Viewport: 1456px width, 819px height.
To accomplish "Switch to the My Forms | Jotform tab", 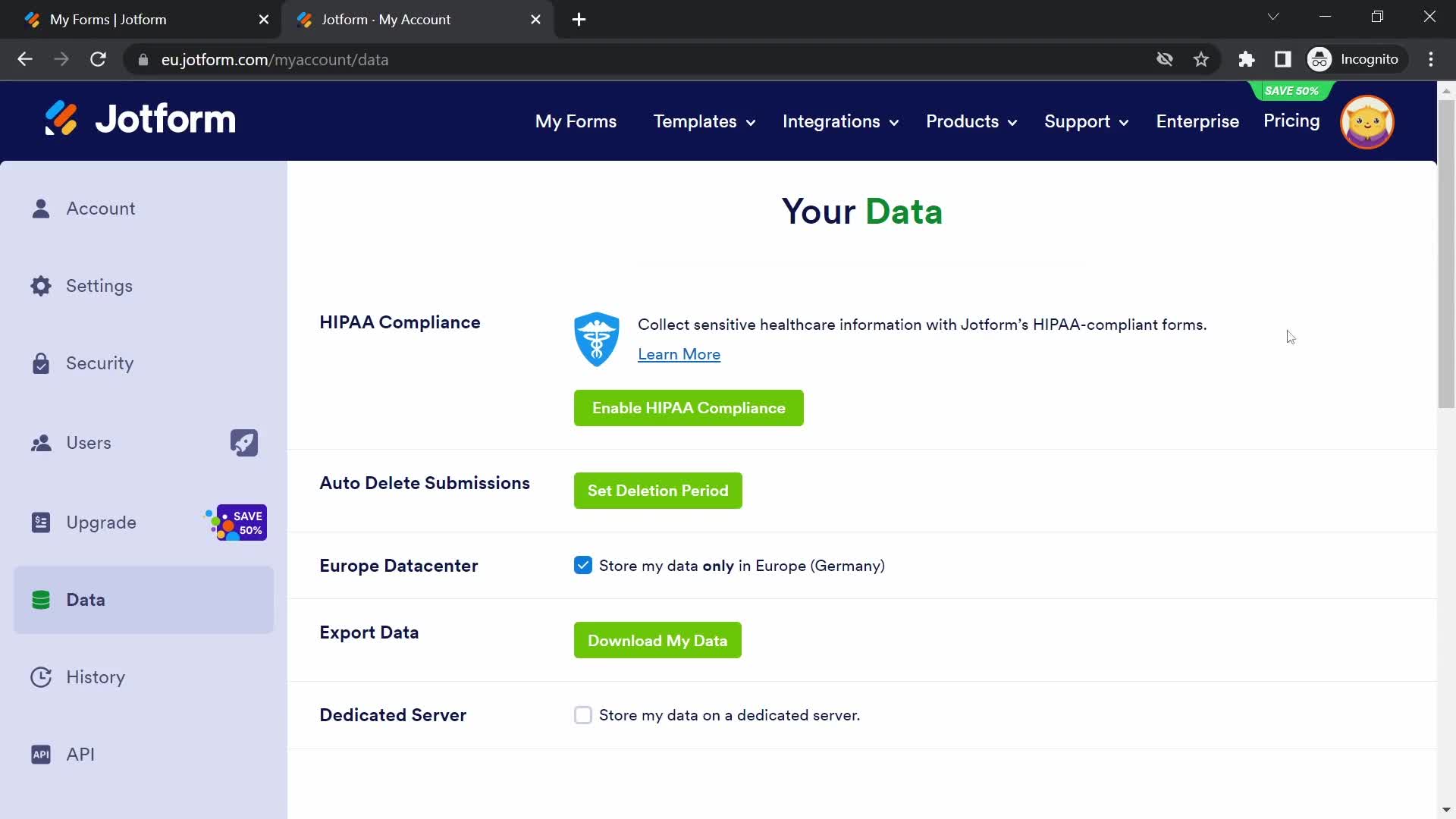I will pyautogui.click(x=140, y=20).
